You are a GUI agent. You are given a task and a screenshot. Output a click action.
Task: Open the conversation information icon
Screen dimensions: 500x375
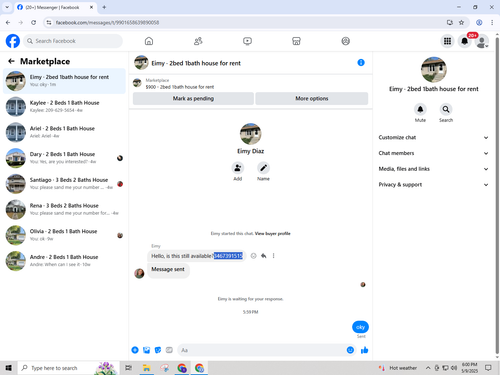[x=361, y=62]
